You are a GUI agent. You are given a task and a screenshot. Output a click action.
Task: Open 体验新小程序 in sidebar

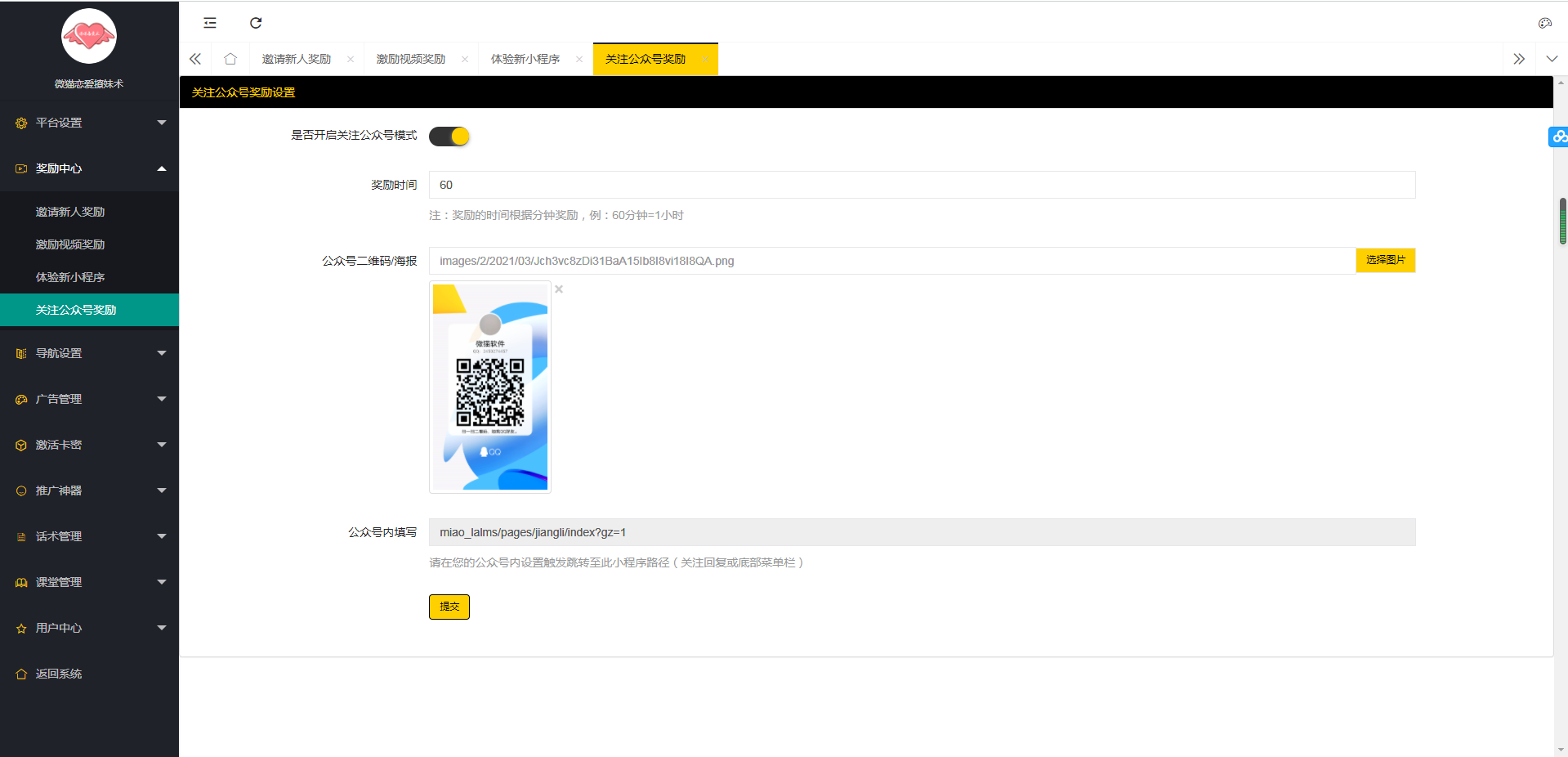click(89, 277)
